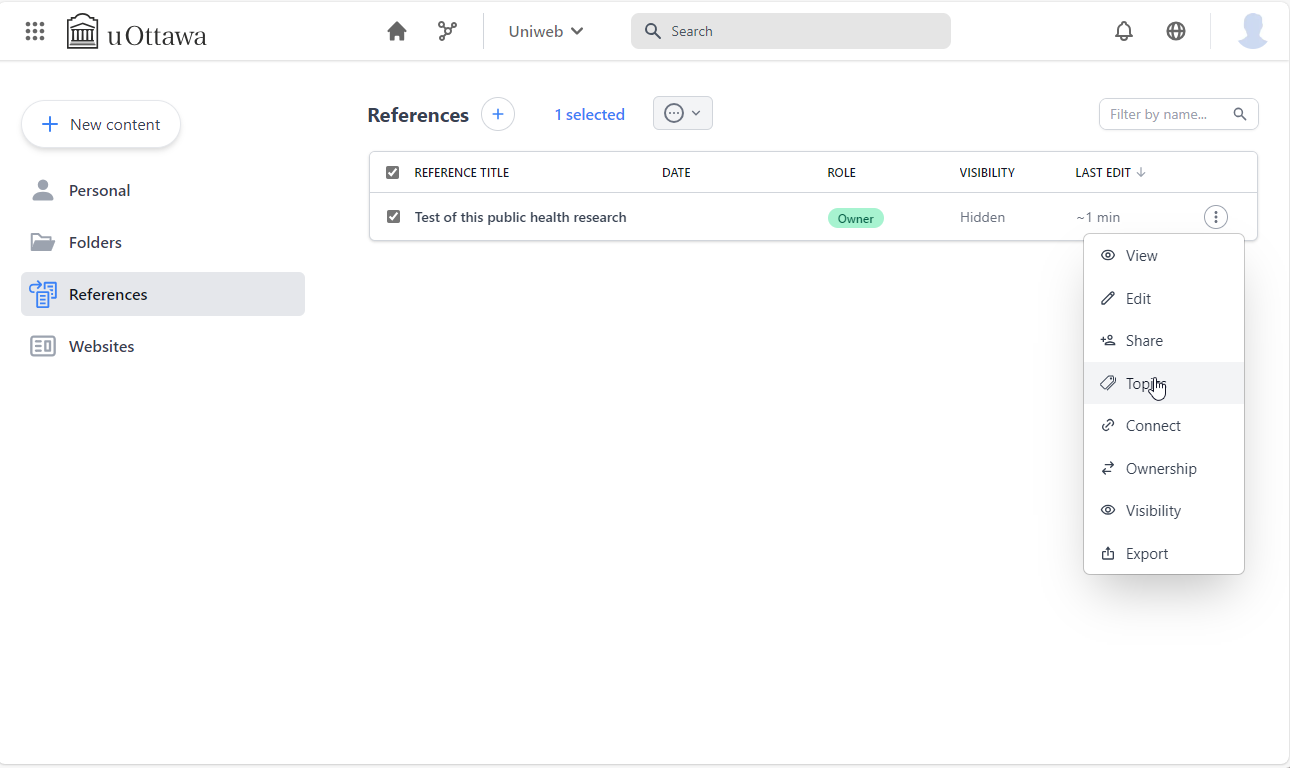The image size is (1290, 768).
Task: Click the home icon in the top bar
Action: click(x=396, y=31)
